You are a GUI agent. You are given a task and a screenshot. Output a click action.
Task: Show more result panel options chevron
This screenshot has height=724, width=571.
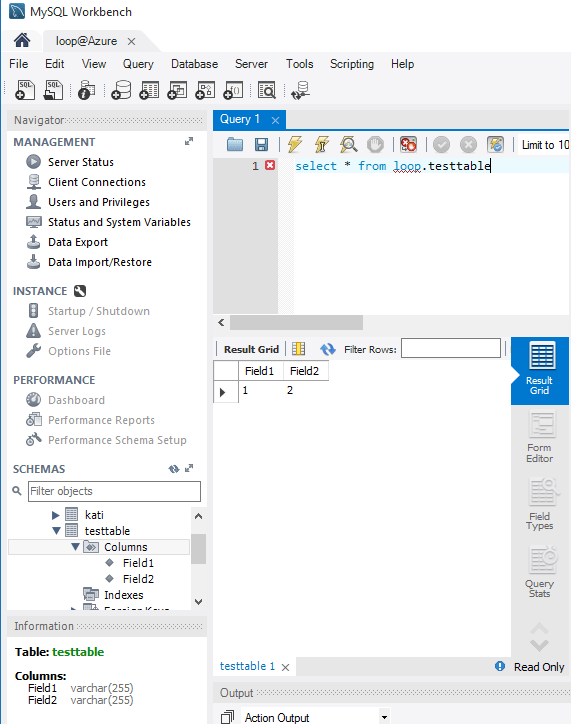(x=539, y=645)
